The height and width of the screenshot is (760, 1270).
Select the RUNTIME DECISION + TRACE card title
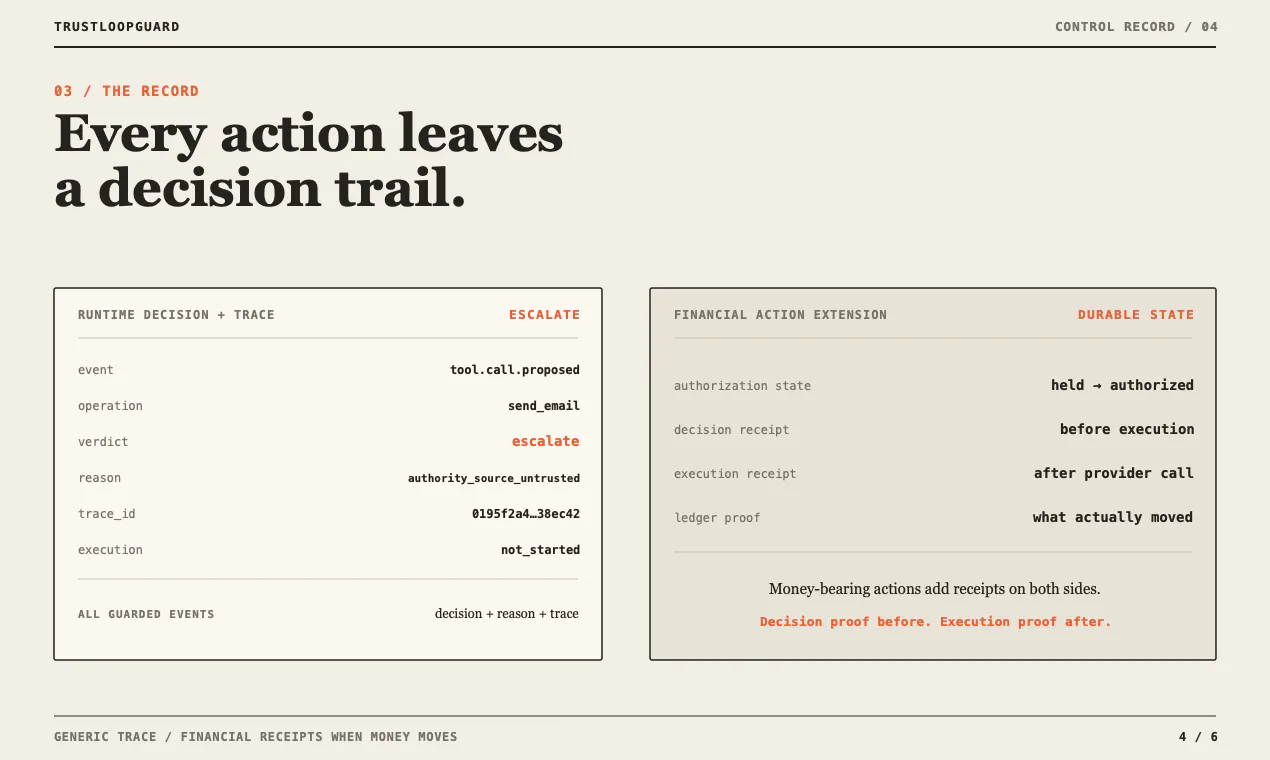coord(176,315)
